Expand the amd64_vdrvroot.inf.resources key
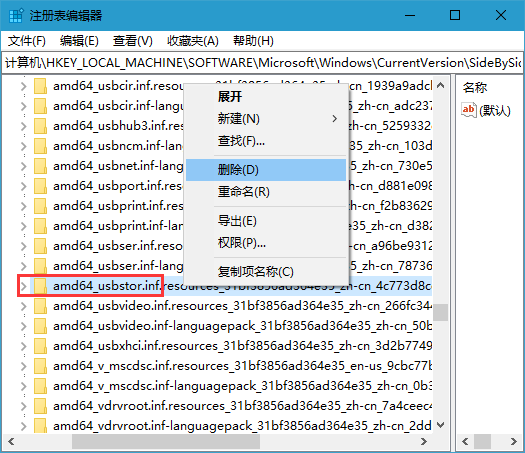 click(x=23, y=406)
